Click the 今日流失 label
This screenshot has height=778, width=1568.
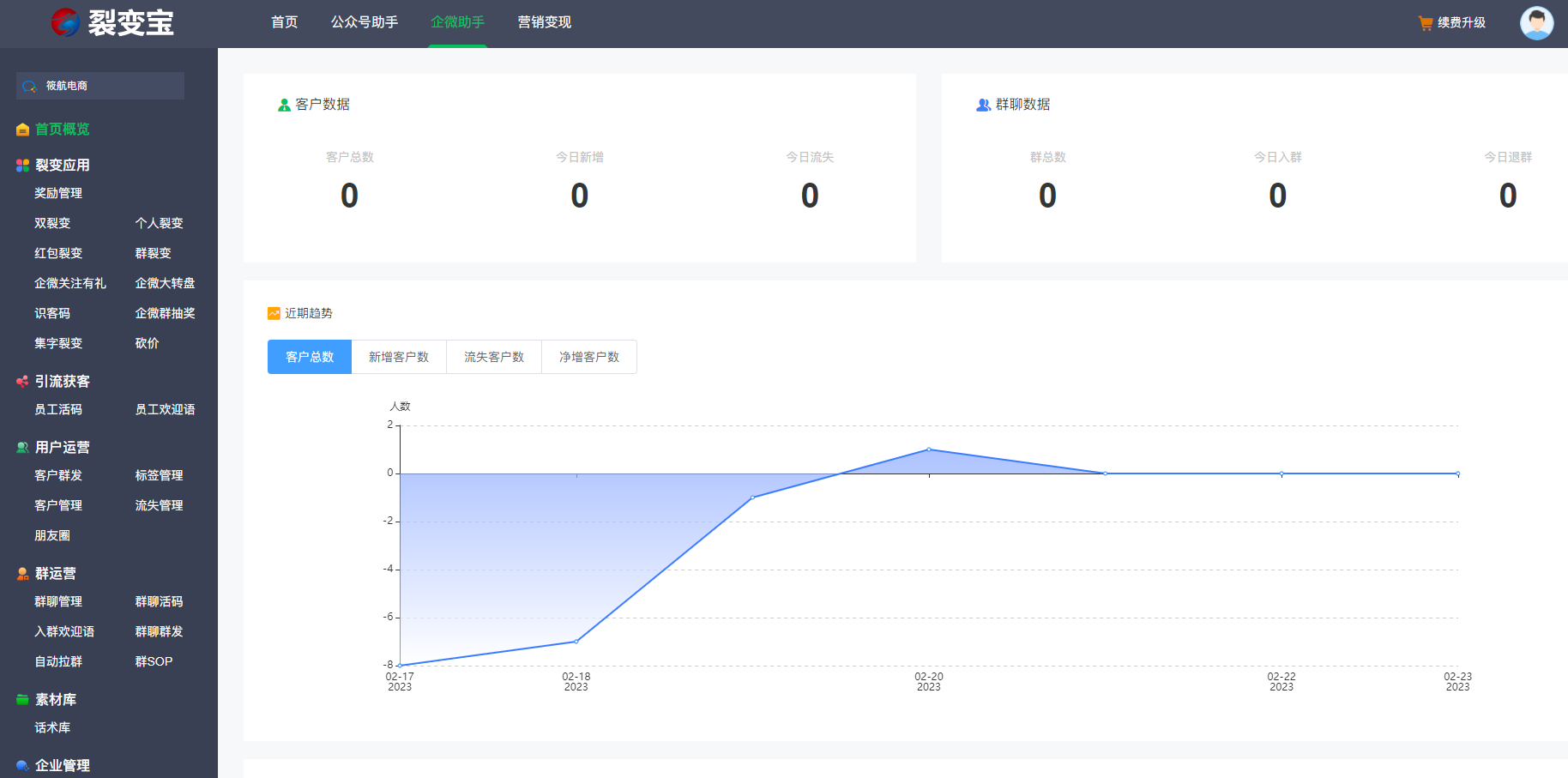(810, 158)
